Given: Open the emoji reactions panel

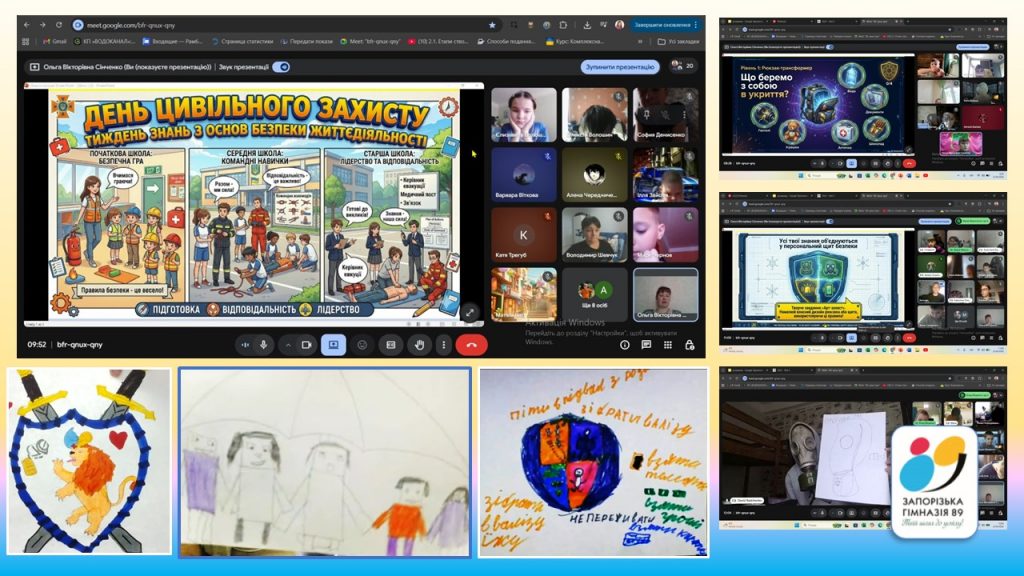Looking at the screenshot, I should pos(362,344).
